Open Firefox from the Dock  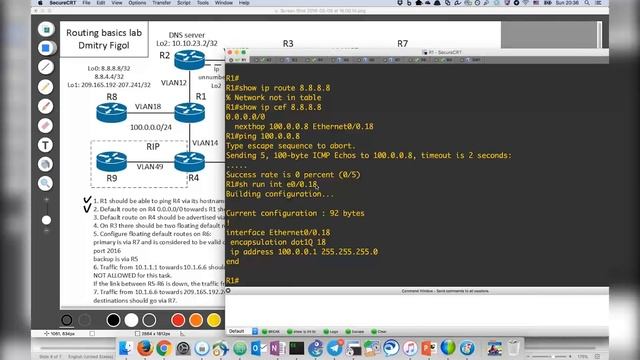point(144,348)
